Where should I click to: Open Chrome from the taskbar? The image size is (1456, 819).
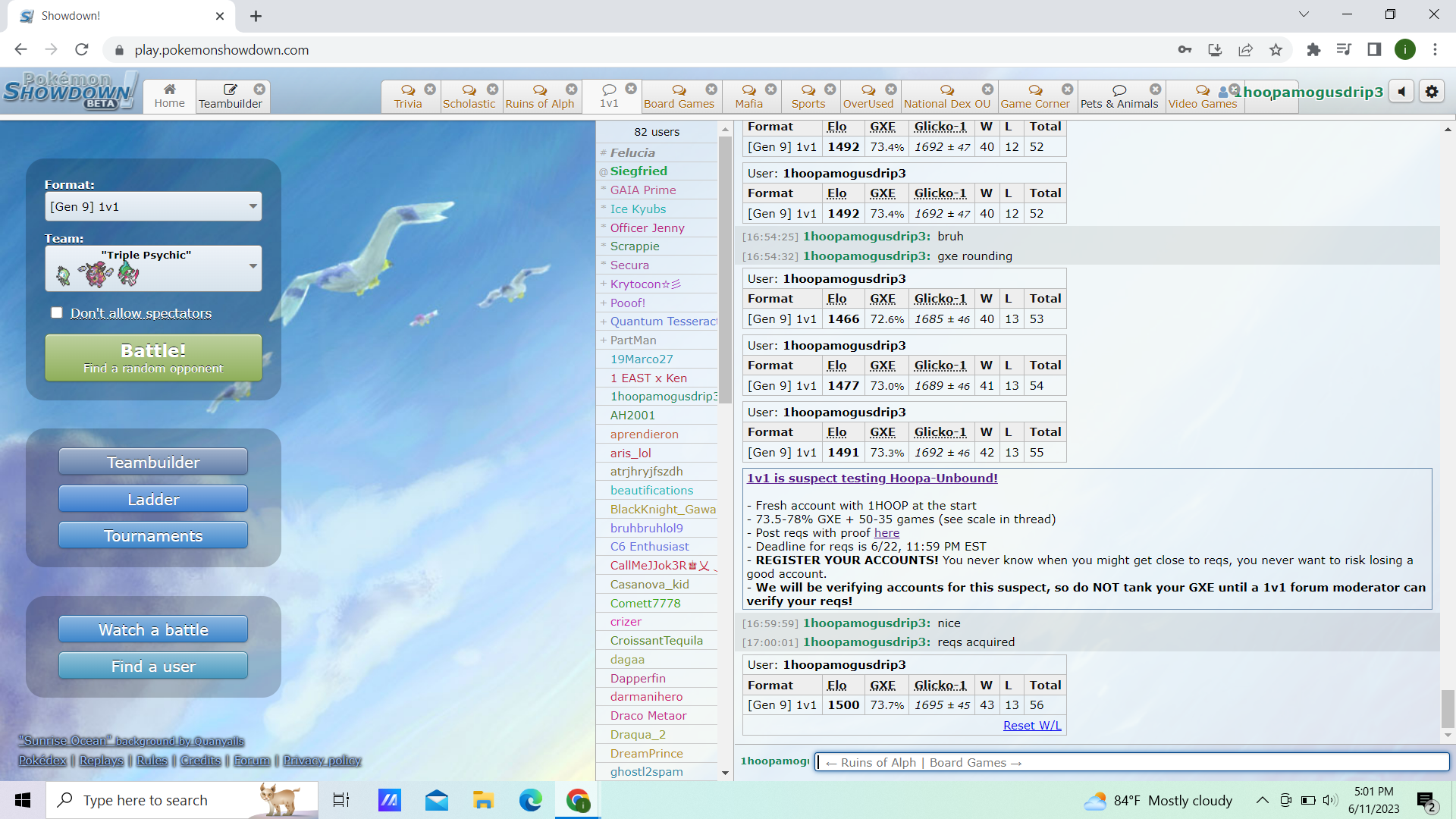[x=578, y=800]
